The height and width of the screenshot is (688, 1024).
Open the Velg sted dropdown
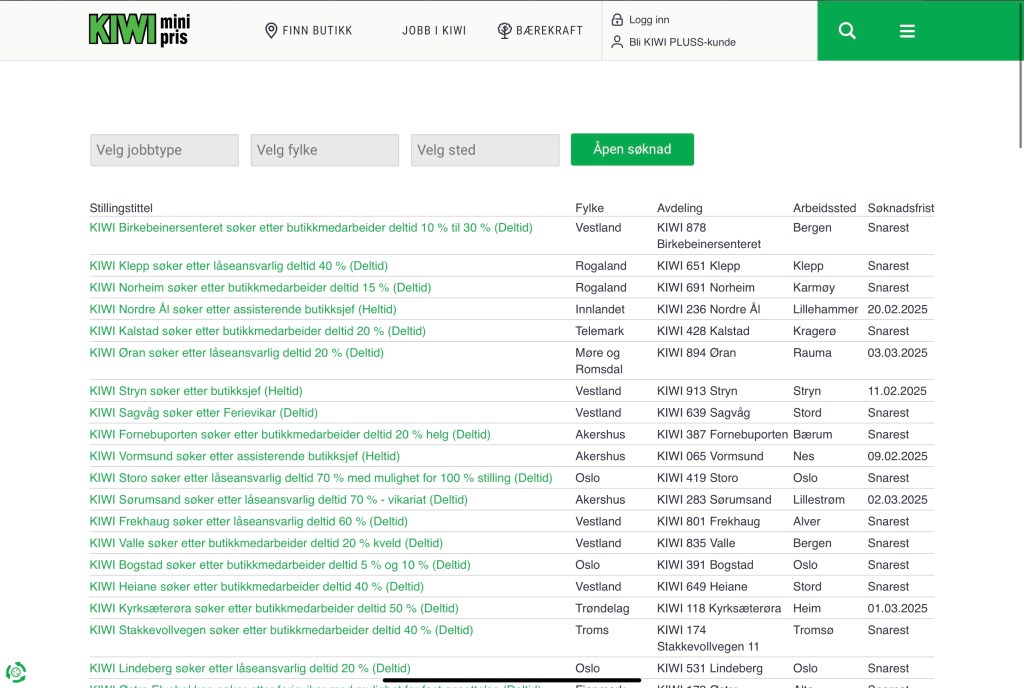[x=485, y=150]
